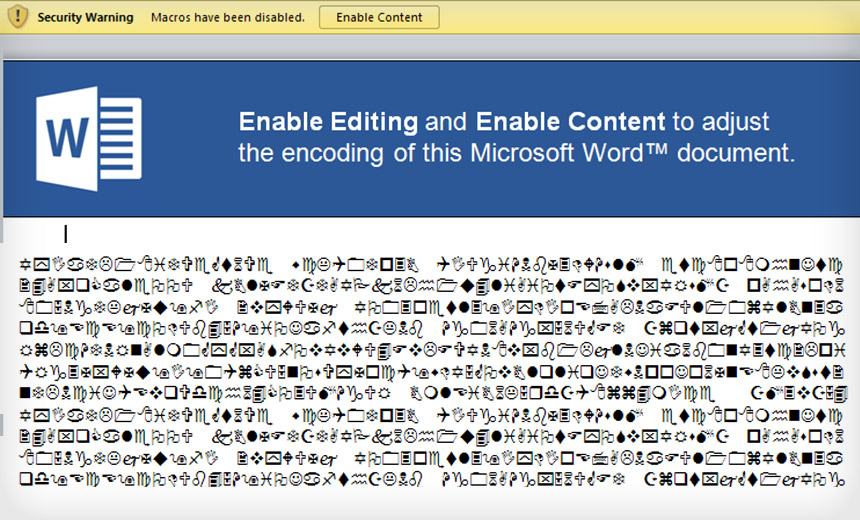This screenshot has width=860, height=520.
Task: Click the Enable Content button
Action: [379, 17]
